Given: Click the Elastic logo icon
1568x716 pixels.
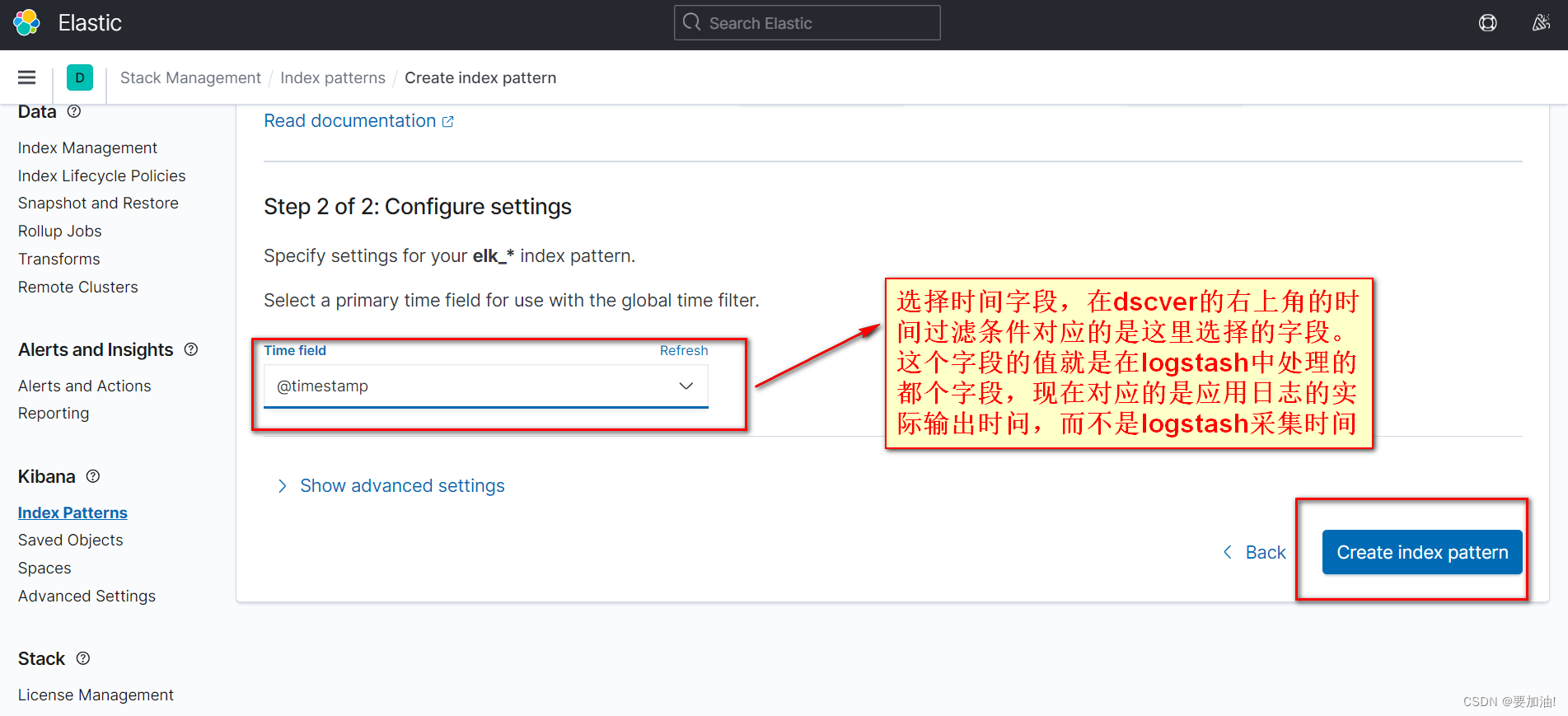Looking at the screenshot, I should coord(26,23).
